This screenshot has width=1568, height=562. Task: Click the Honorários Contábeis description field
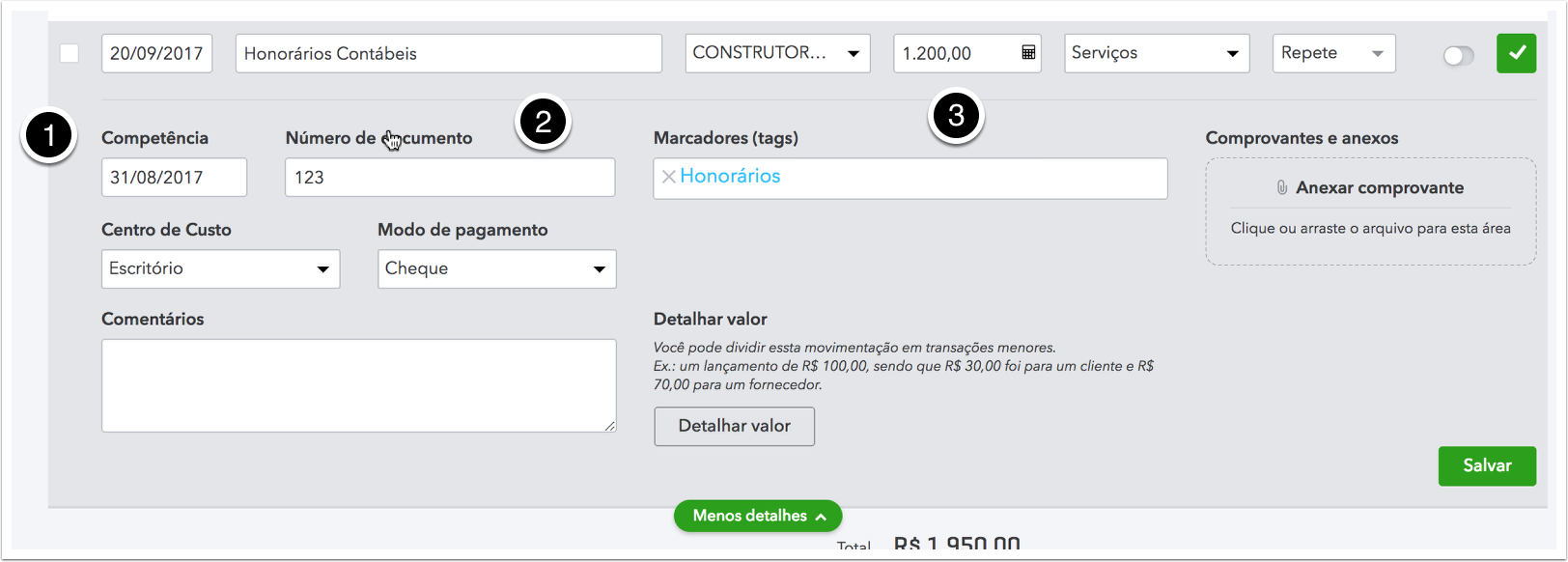pos(448,53)
